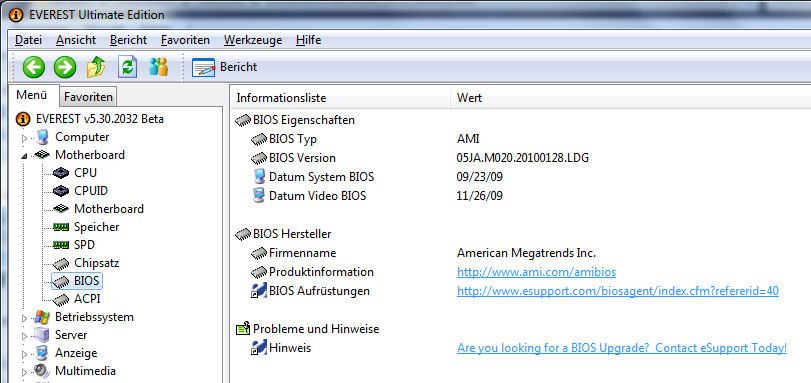This screenshot has height=383, width=811.
Task: Click the Betriebssystem Windows flag icon
Action: [42, 317]
